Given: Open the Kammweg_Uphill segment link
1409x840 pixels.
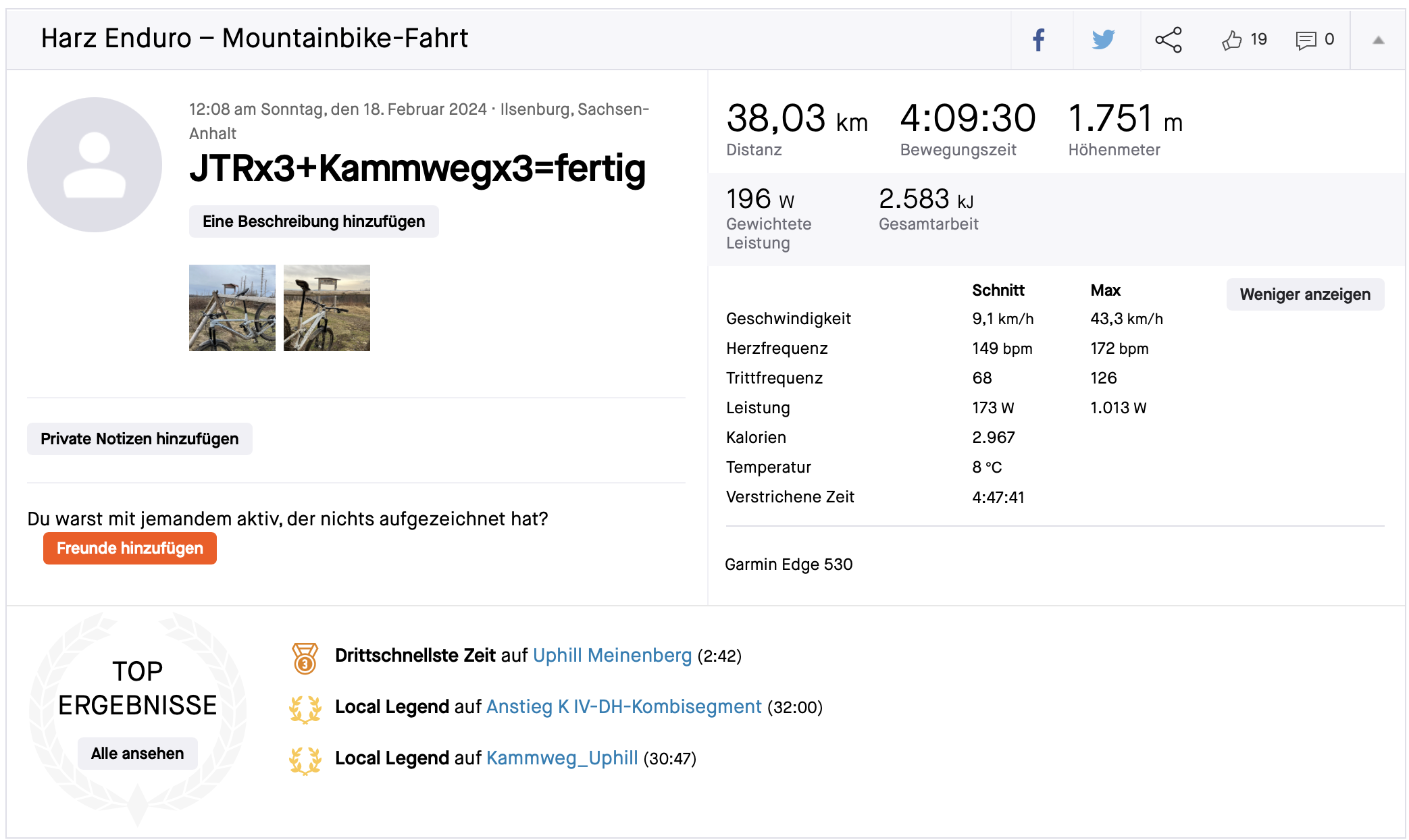Looking at the screenshot, I should point(561,758).
